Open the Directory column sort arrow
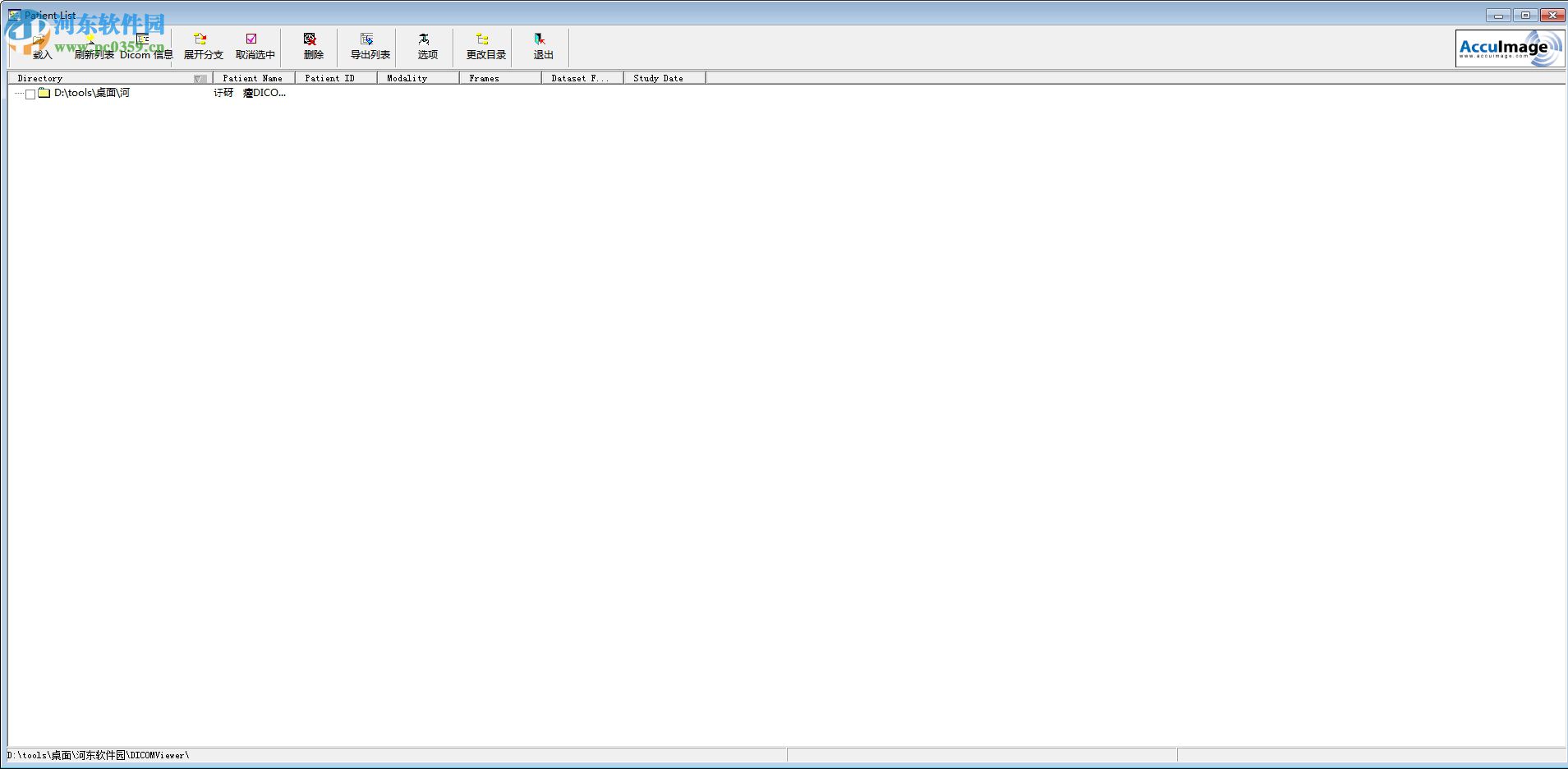 coord(200,79)
